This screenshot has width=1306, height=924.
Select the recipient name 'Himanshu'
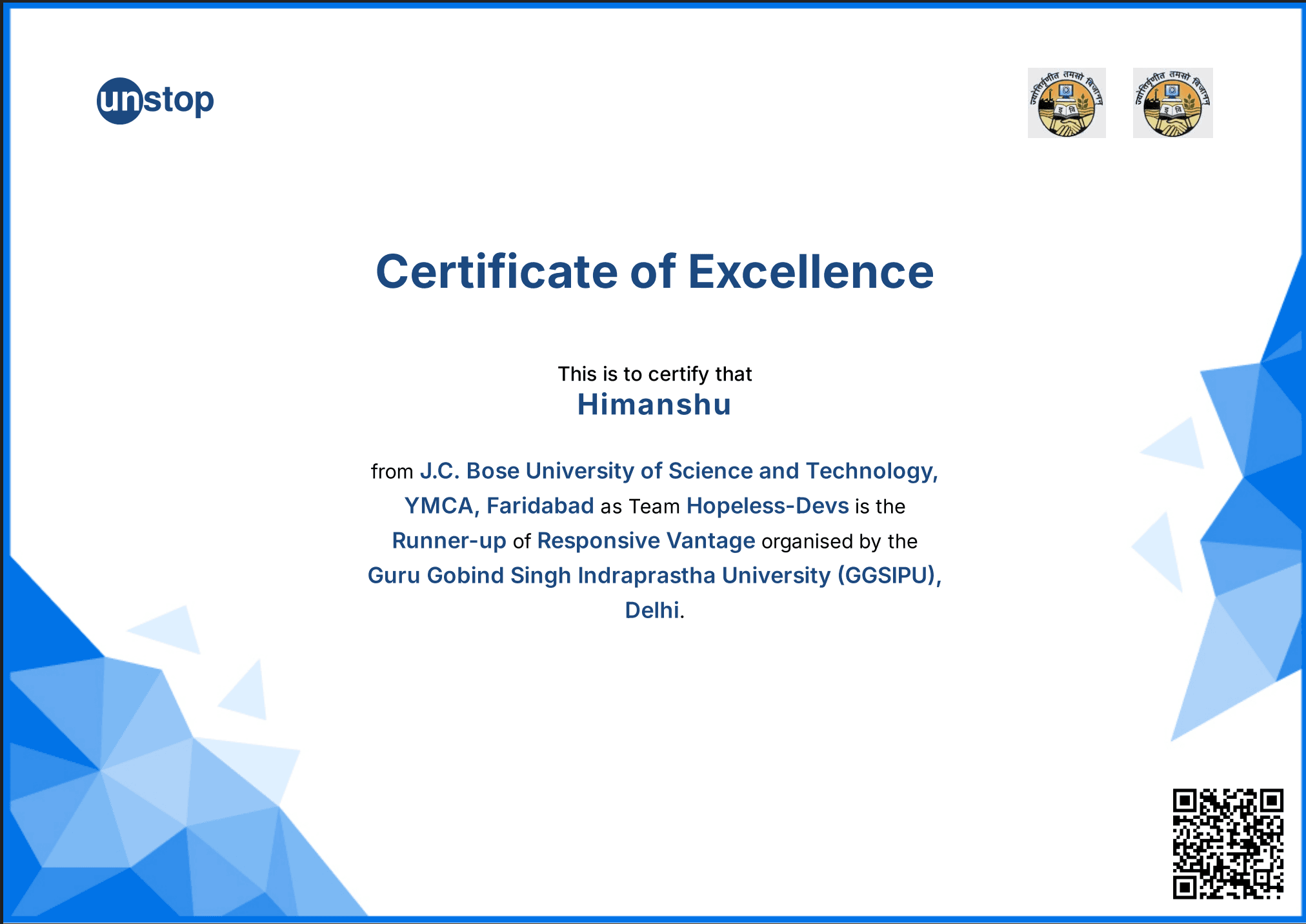coord(654,406)
